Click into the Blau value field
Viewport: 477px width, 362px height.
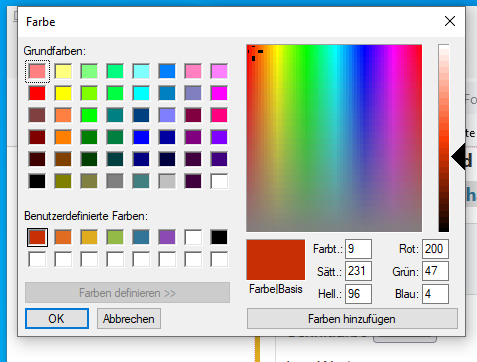point(435,294)
